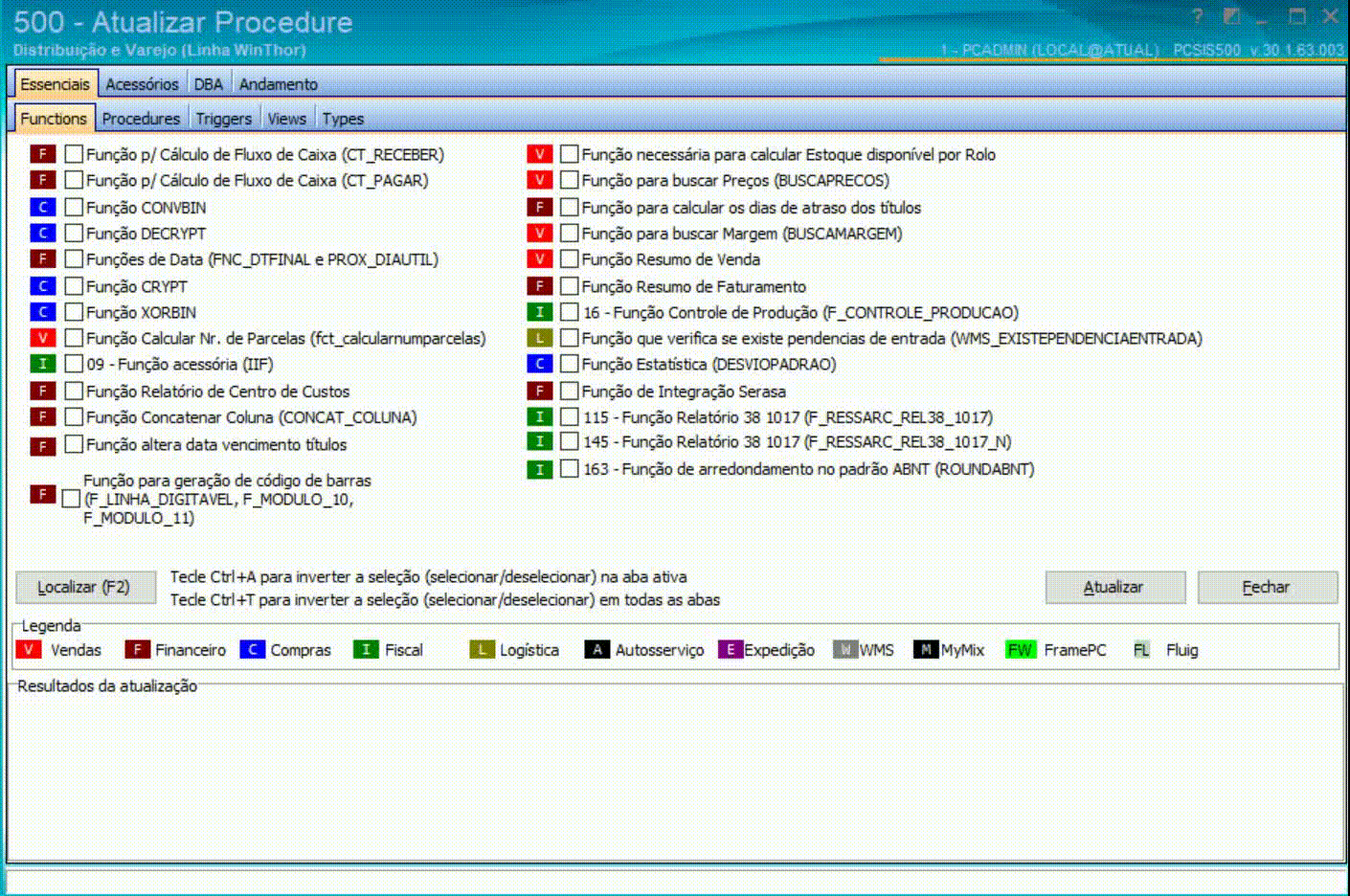Click the I icon beside F_CONTROLE_PRODUCAO
1350x896 pixels.
540,311
